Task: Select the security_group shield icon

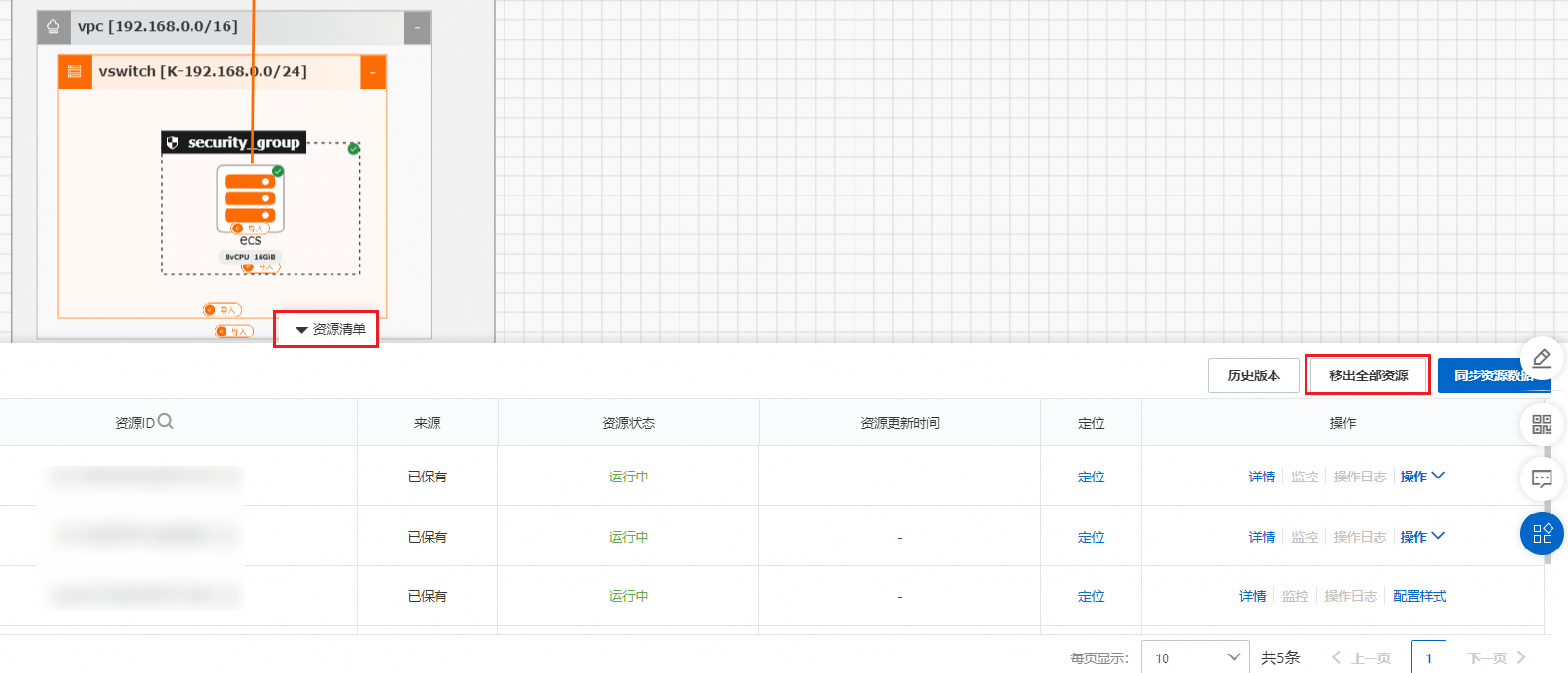Action: pos(173,143)
